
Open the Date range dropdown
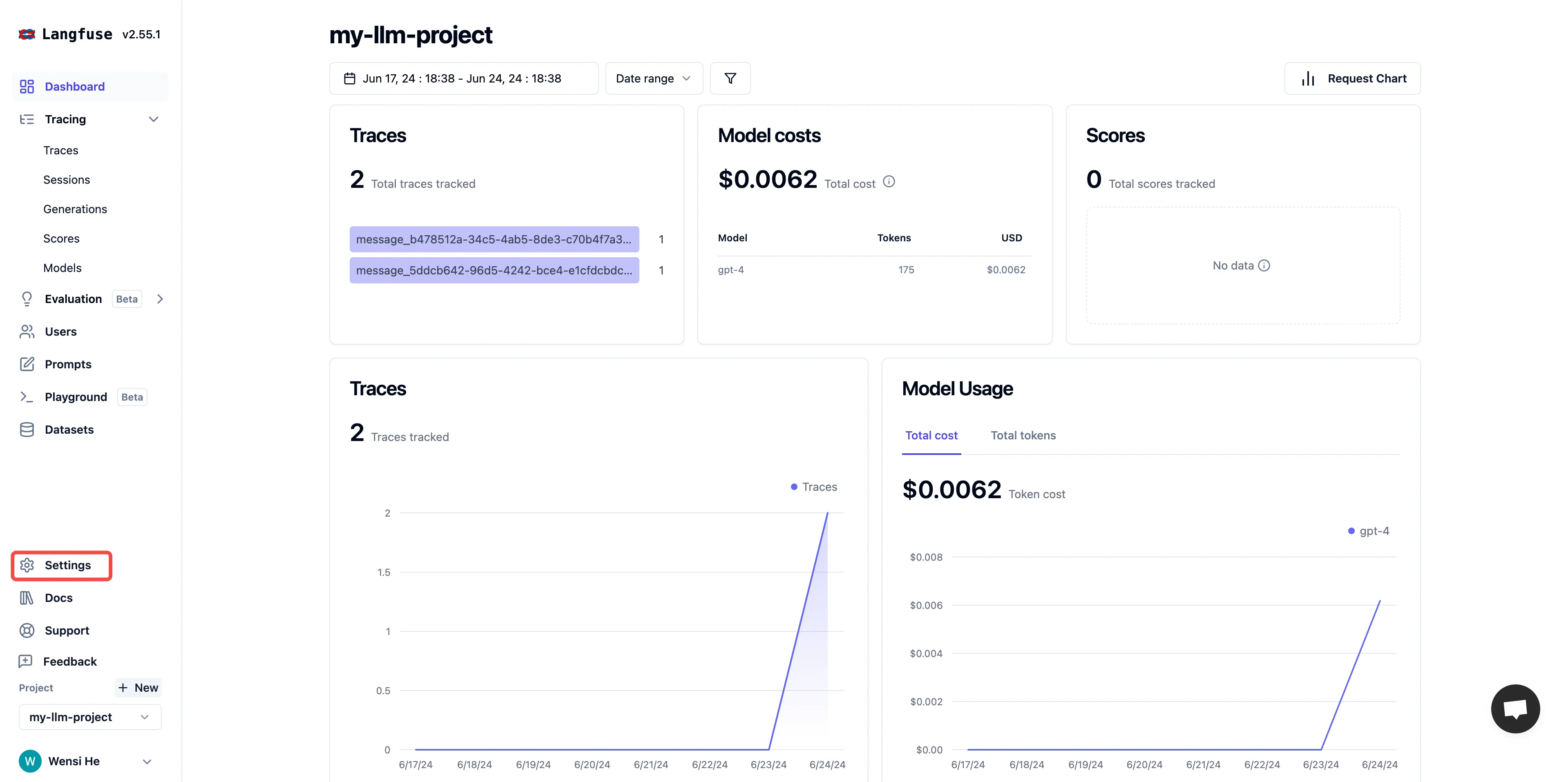[653, 78]
